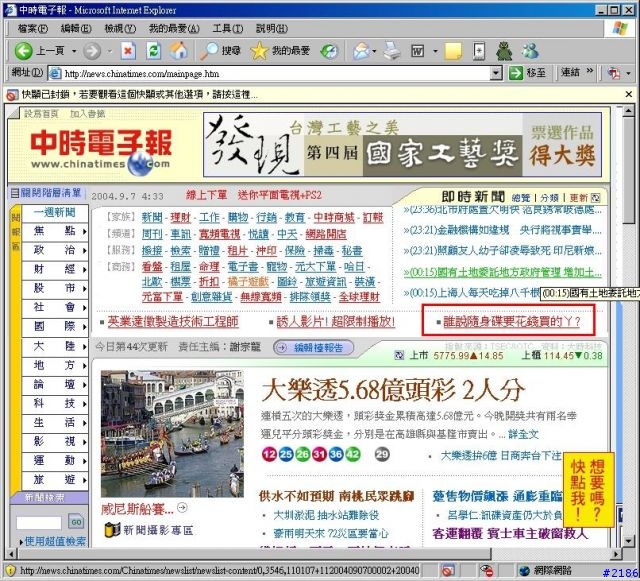The height and width of the screenshot is (581, 640).
Task: Click the Mail envelope icon
Action: coord(361,51)
